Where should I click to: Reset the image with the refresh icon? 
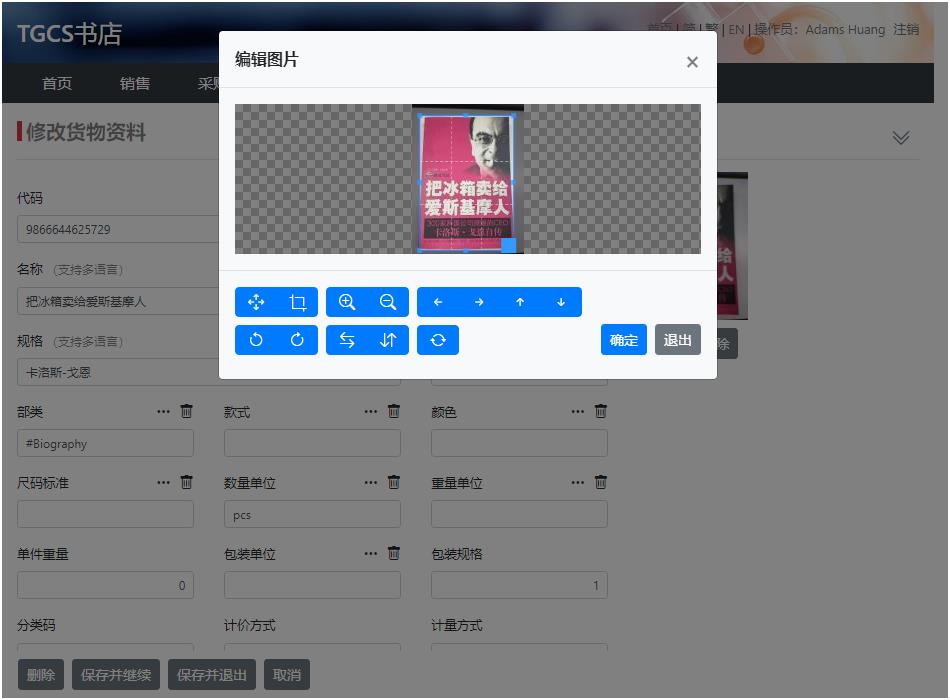(x=438, y=340)
